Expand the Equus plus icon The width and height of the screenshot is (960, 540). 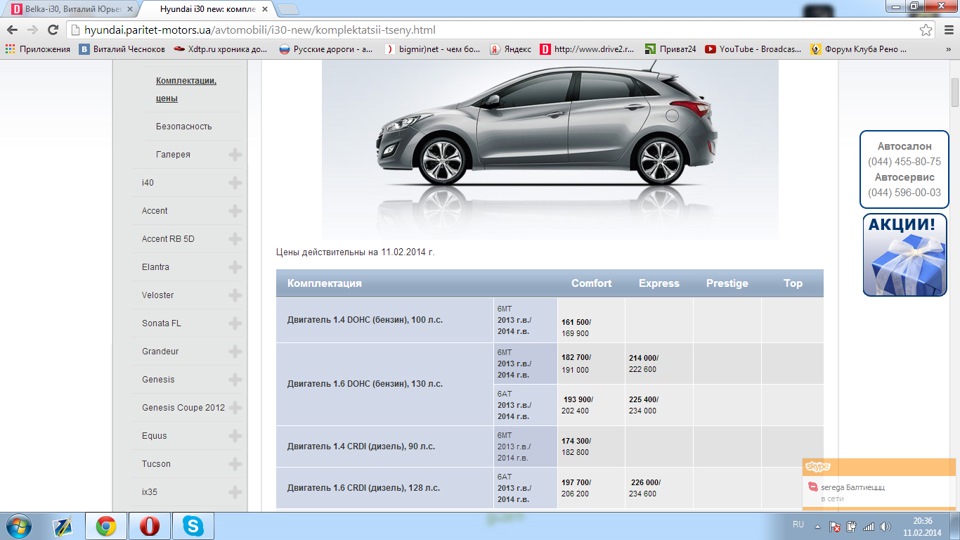pos(235,436)
